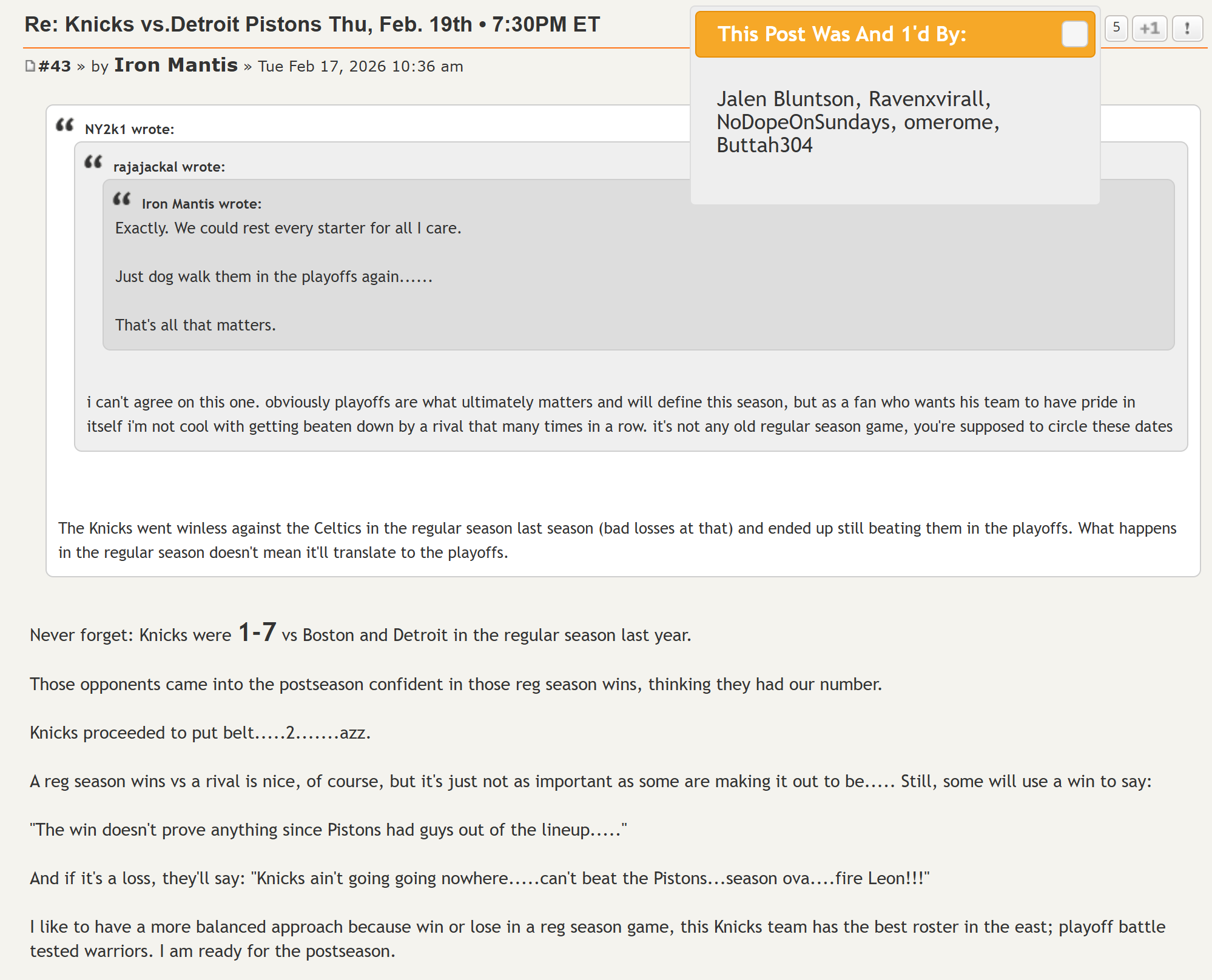Open the post title Re: Knicks vs.Detroit Pistons
Screen dimensions: 1212x980
coord(312,24)
